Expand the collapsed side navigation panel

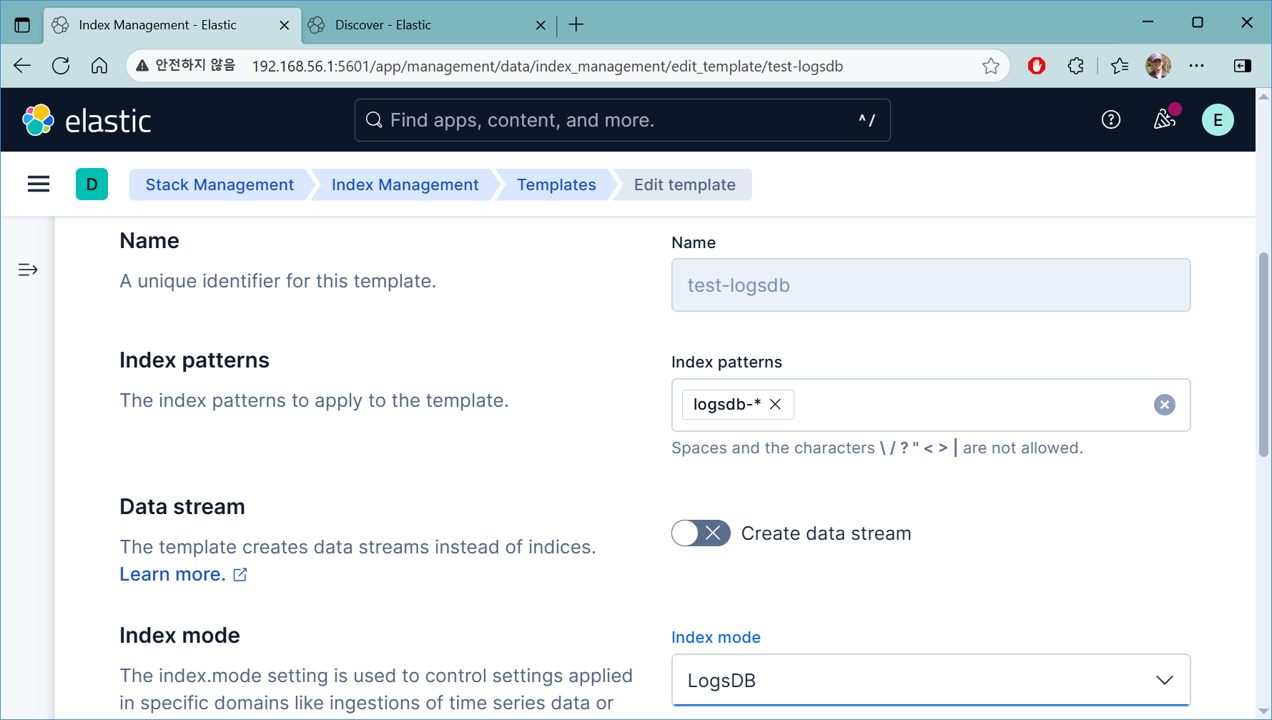28,270
